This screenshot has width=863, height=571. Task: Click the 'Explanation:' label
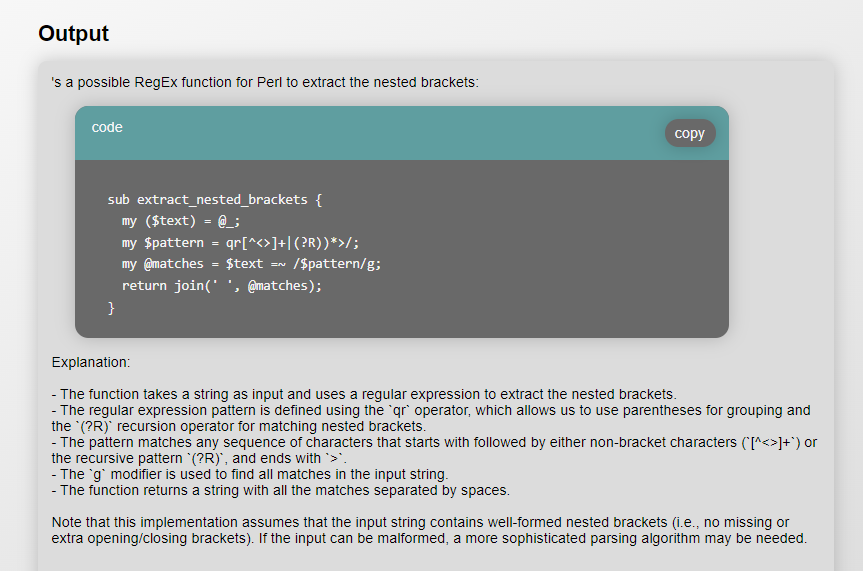coord(91,362)
